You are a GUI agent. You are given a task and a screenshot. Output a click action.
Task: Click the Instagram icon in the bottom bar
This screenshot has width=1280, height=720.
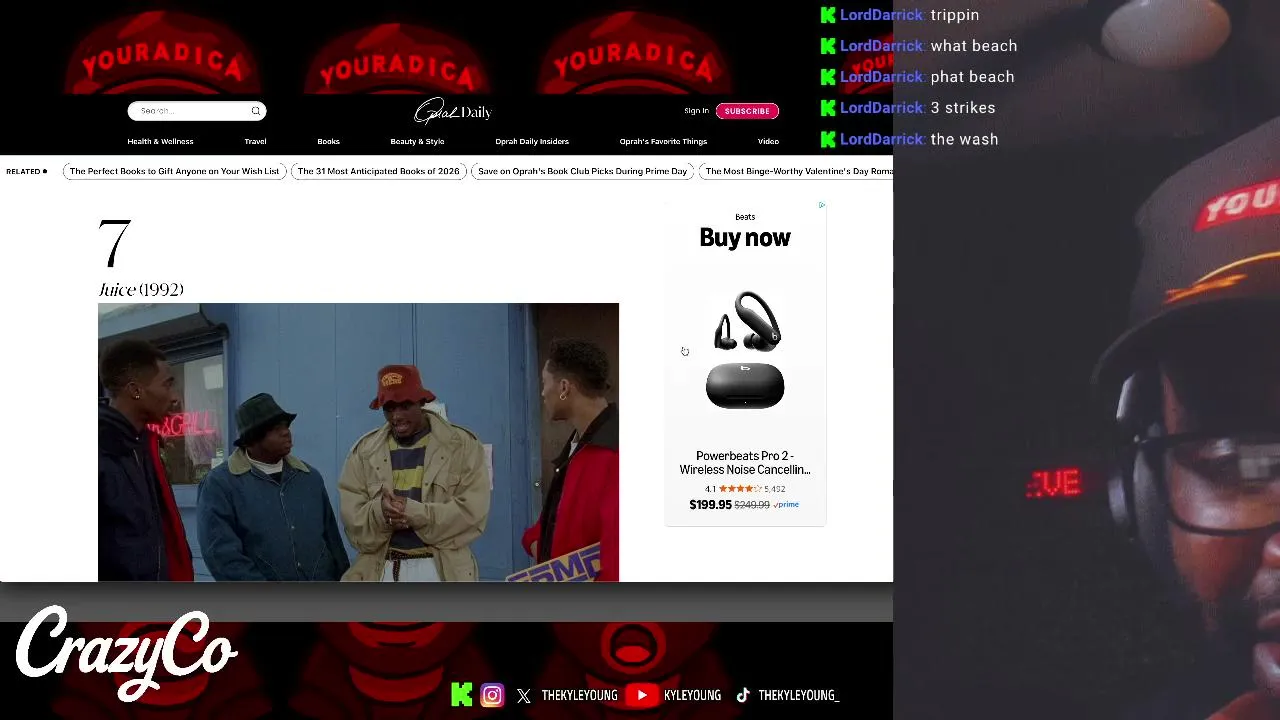pyautogui.click(x=492, y=695)
